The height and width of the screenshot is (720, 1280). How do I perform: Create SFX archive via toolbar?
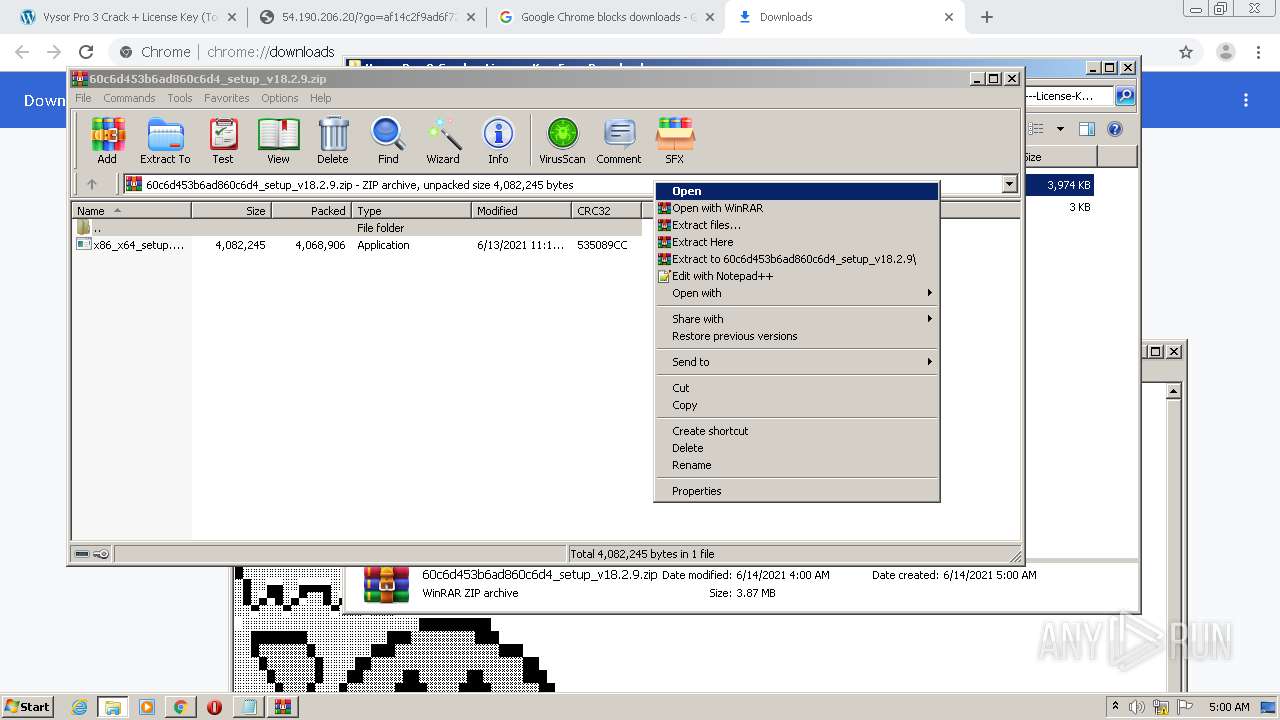pyautogui.click(x=675, y=141)
